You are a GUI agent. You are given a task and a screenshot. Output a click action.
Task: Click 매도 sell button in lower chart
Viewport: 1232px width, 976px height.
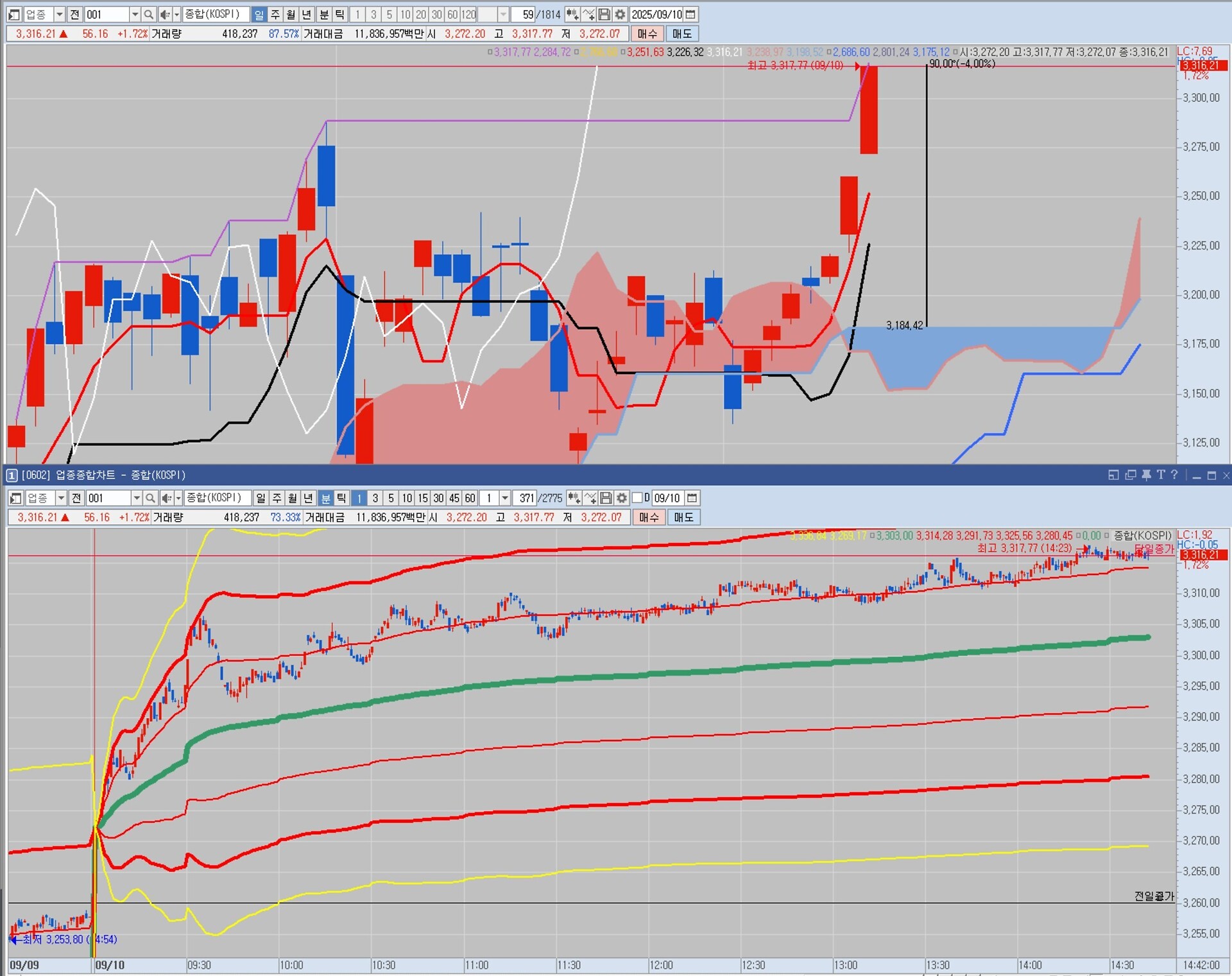point(683,517)
